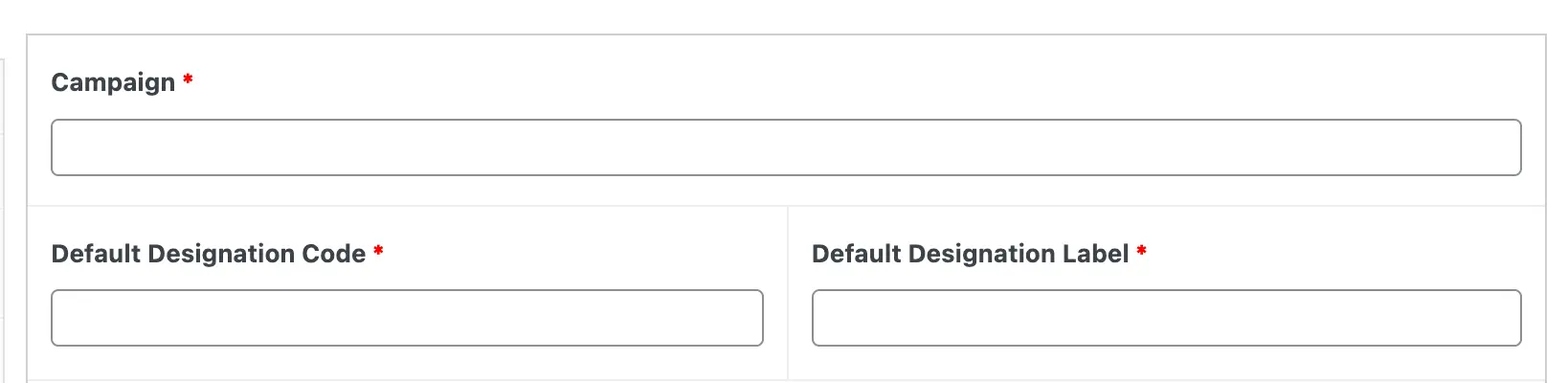Click the Campaign field label
The width and height of the screenshot is (1568, 383).
(x=113, y=82)
